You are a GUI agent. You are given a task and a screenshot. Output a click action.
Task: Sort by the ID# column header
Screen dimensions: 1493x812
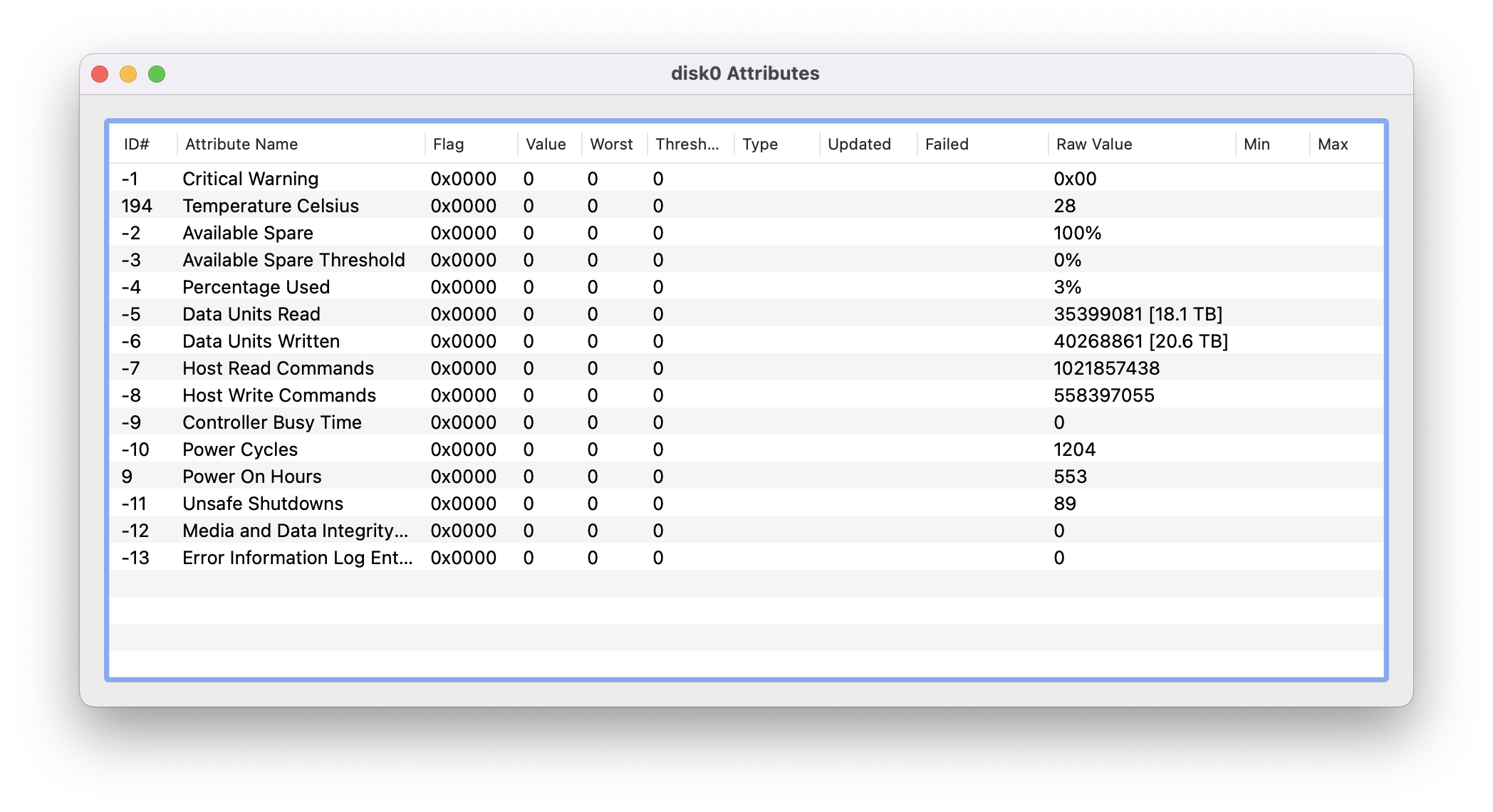pyautogui.click(x=137, y=144)
